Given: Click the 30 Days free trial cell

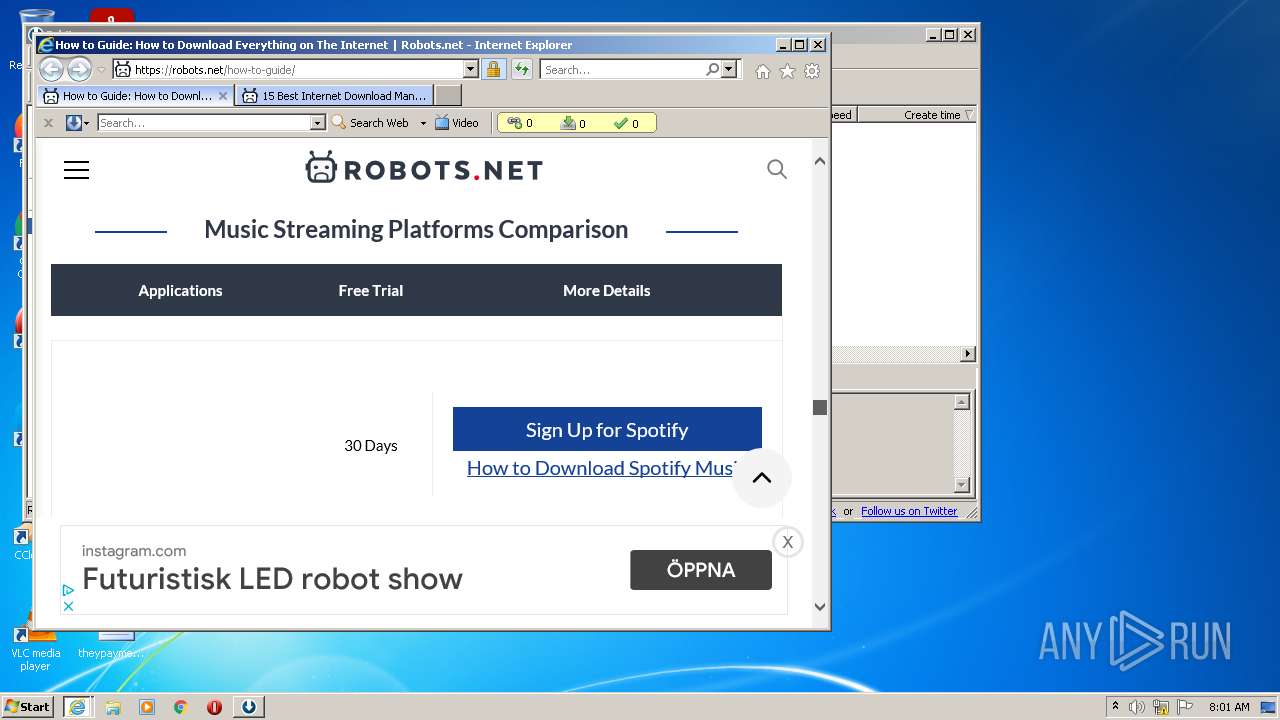Looking at the screenshot, I should [371, 445].
